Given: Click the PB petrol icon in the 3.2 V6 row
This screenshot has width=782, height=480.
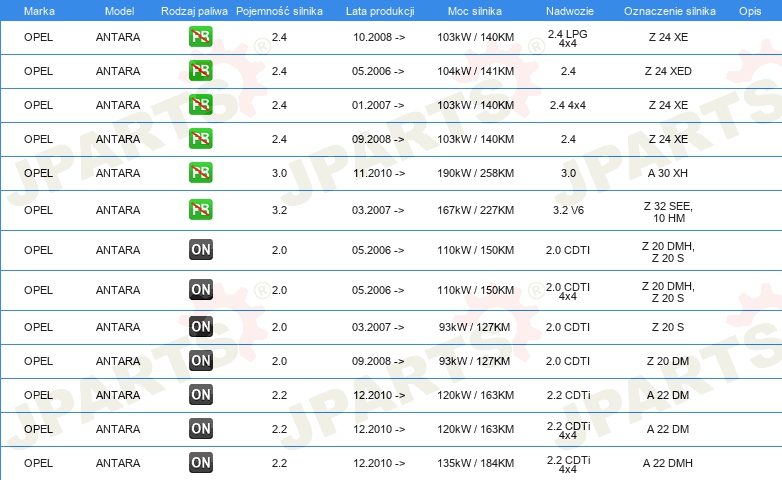Looking at the screenshot, I should click(200, 209).
